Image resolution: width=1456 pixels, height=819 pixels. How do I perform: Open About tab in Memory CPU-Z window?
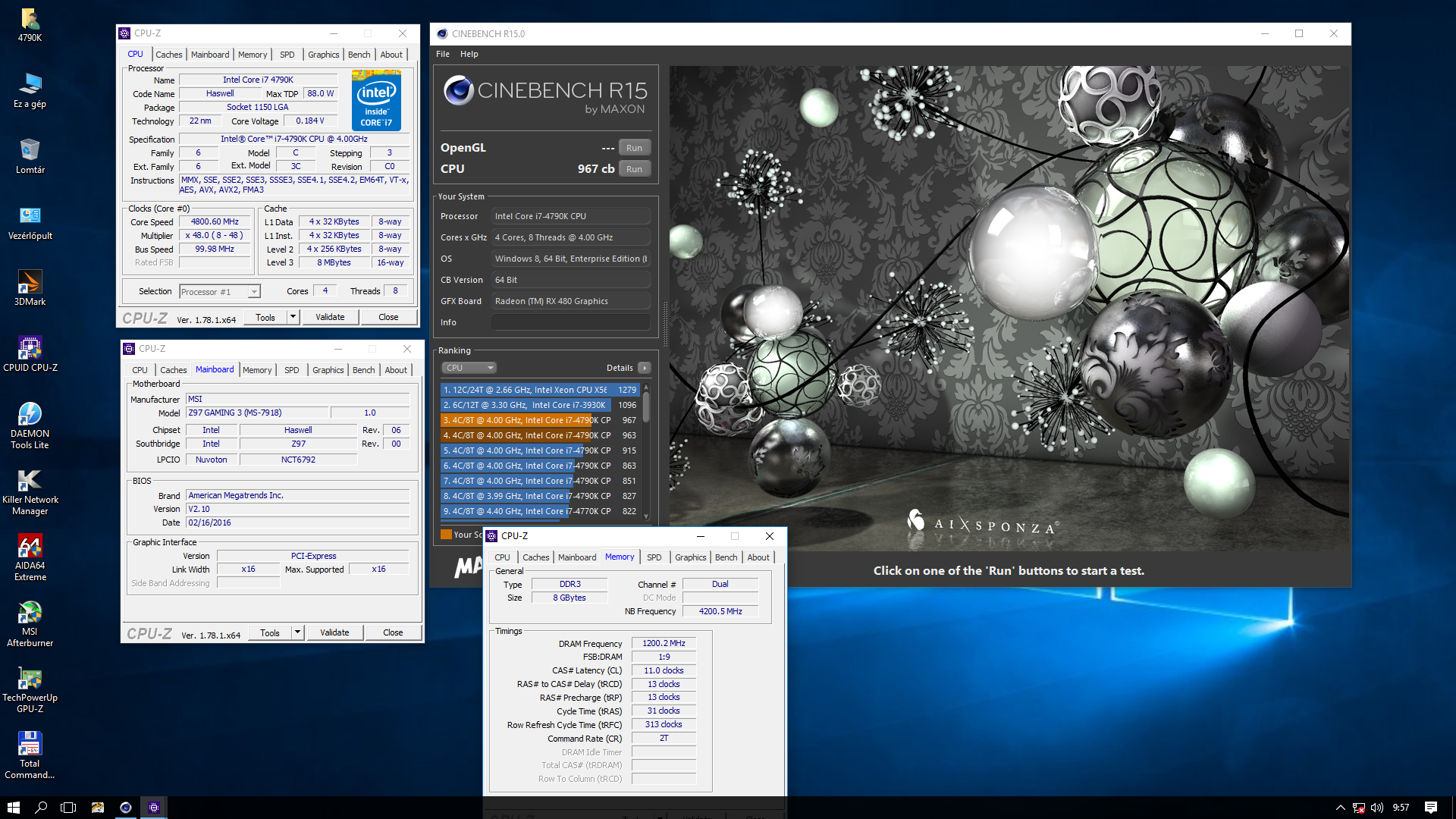(758, 557)
